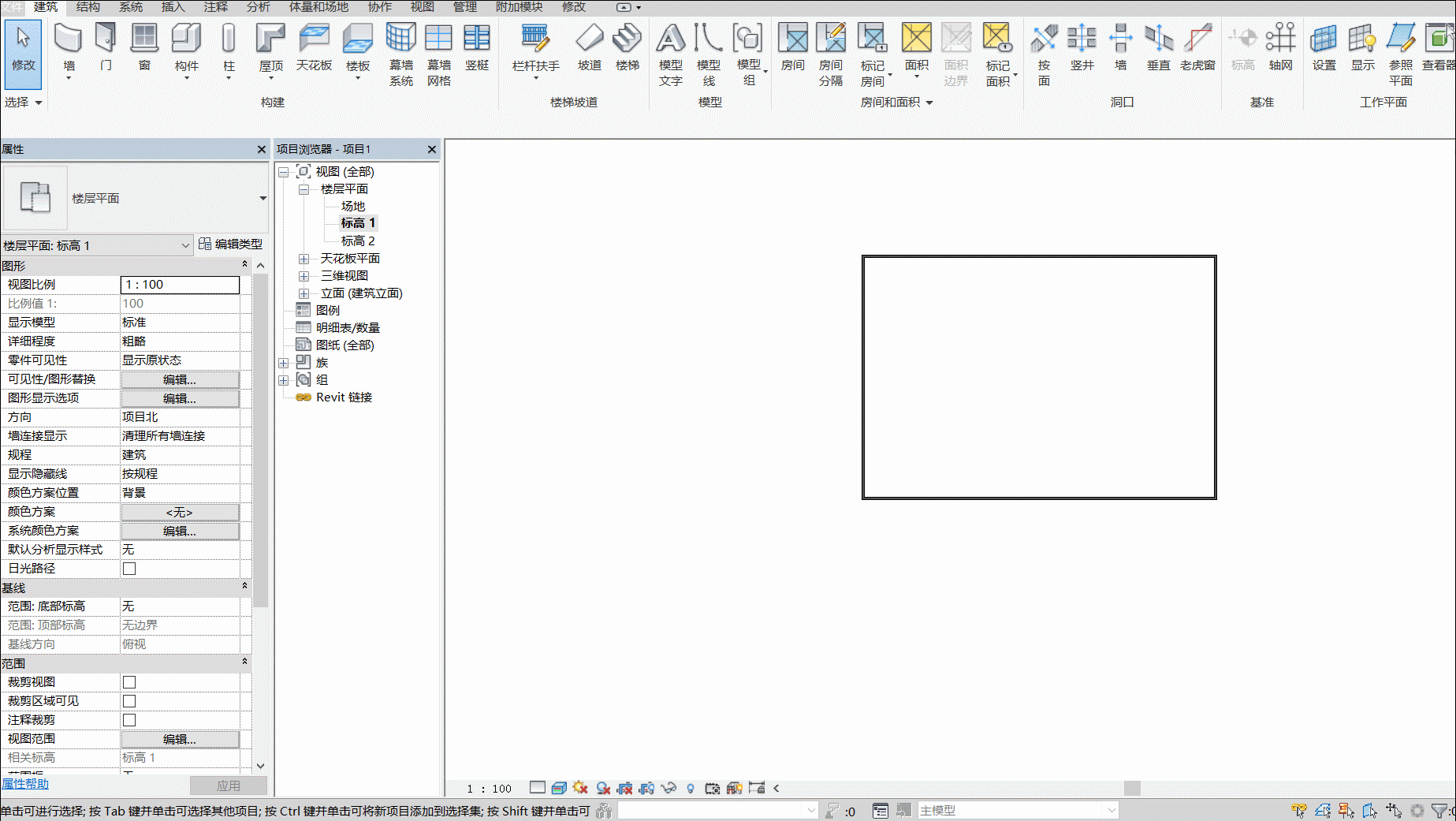
Task: Expand the 族 tree node
Action: [284, 363]
